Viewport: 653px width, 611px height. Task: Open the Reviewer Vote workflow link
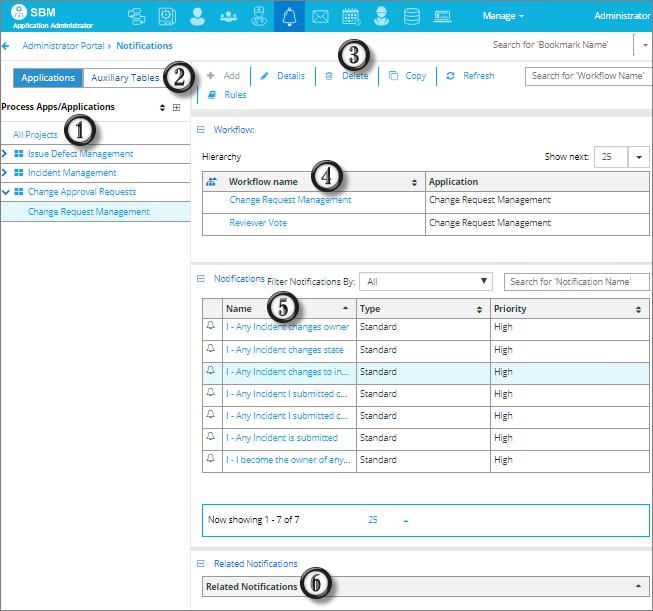[258, 223]
